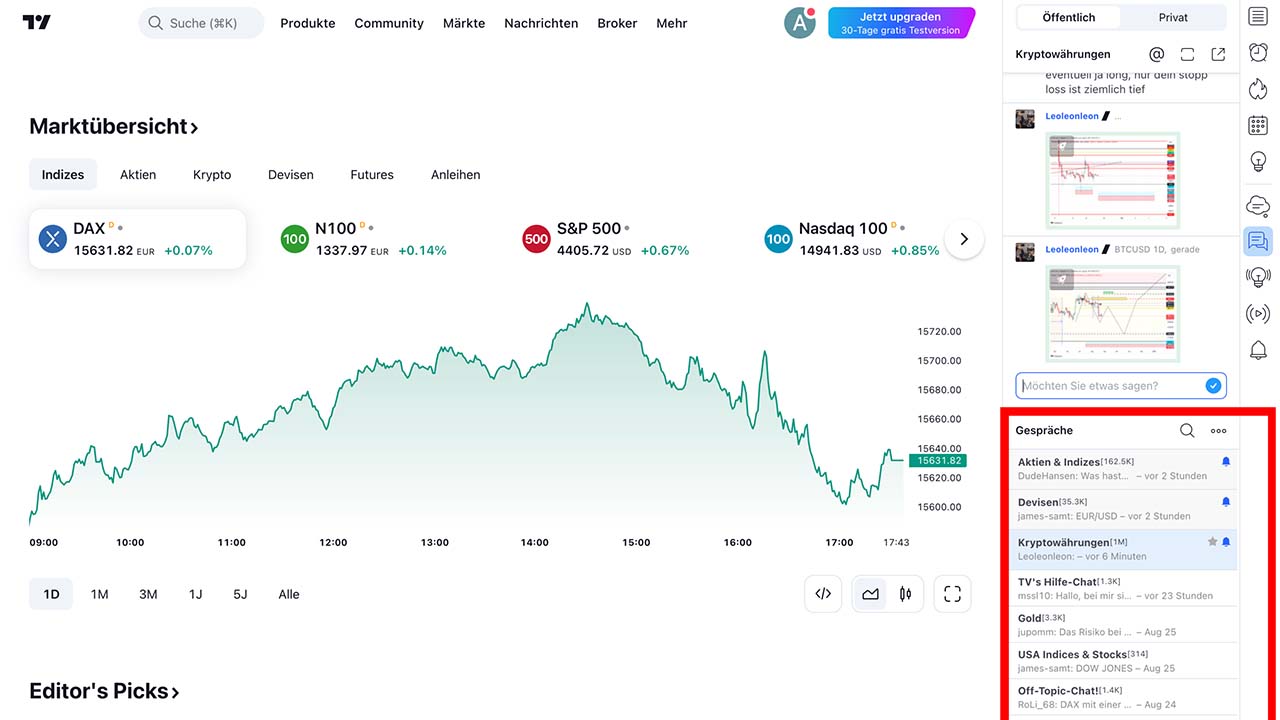Set chart range to Alle
The height and width of the screenshot is (720, 1280).
(289, 594)
